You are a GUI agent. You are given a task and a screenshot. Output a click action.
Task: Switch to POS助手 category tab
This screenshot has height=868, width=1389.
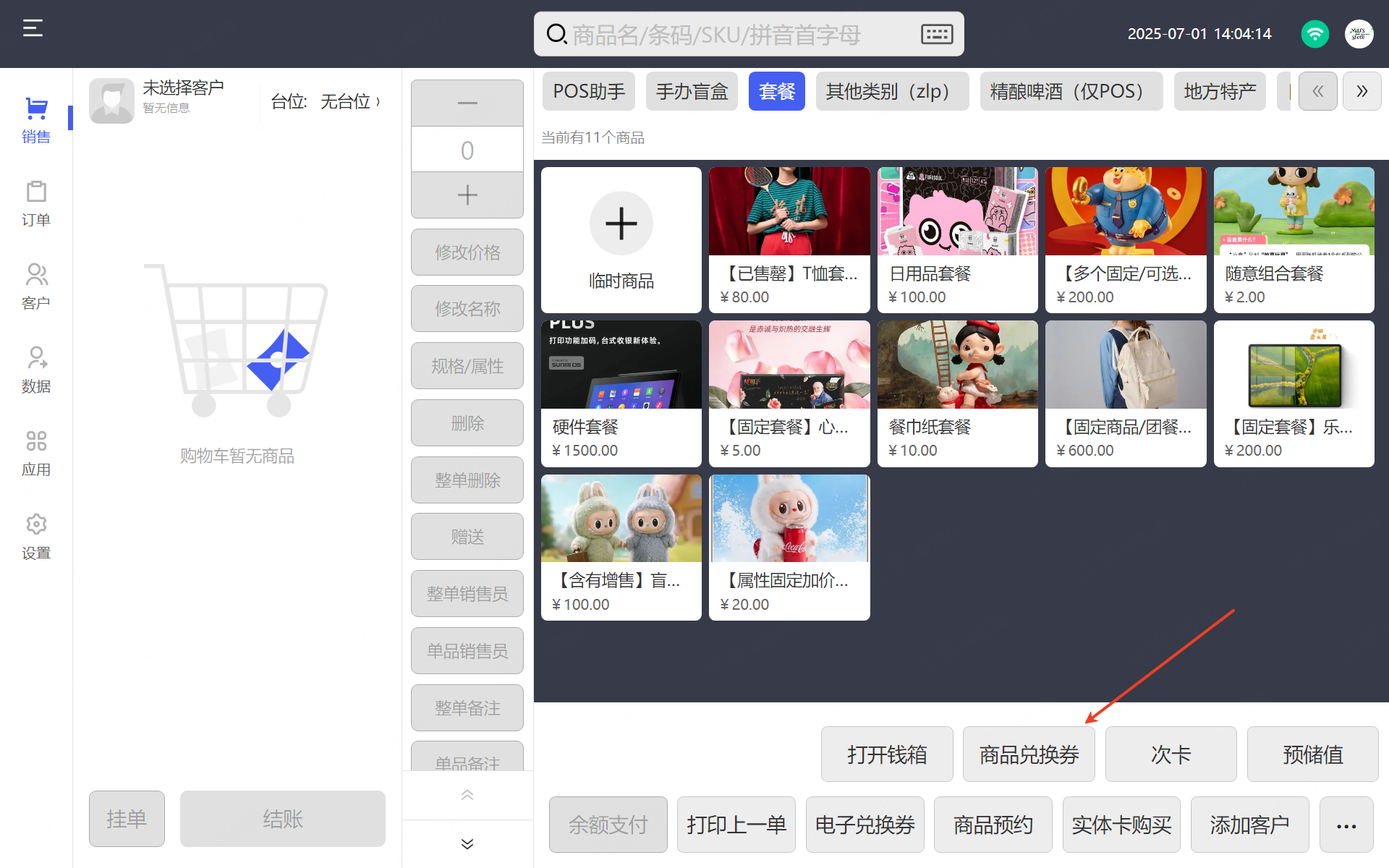tap(589, 91)
